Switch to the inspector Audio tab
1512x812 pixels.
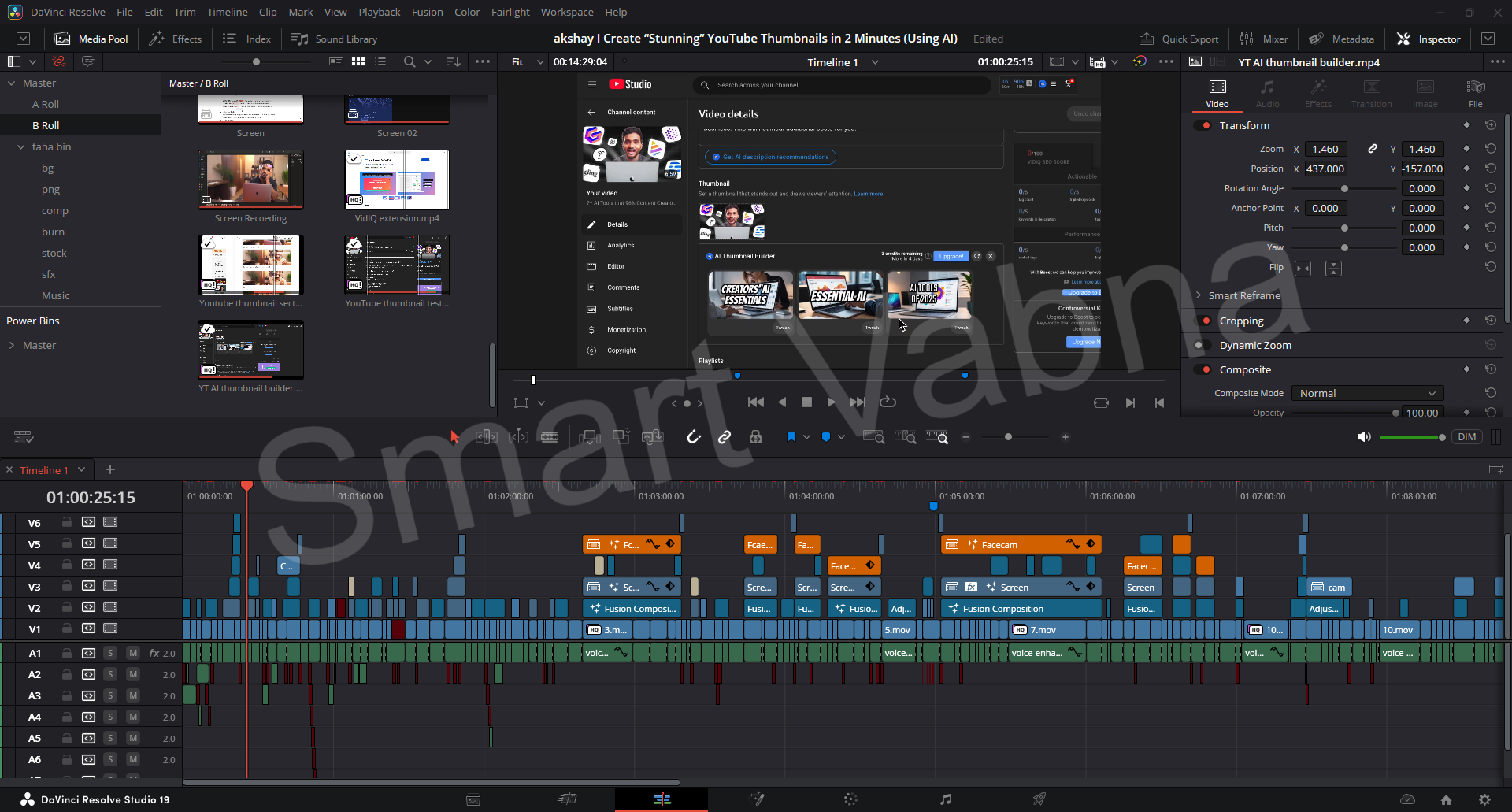tap(1267, 93)
